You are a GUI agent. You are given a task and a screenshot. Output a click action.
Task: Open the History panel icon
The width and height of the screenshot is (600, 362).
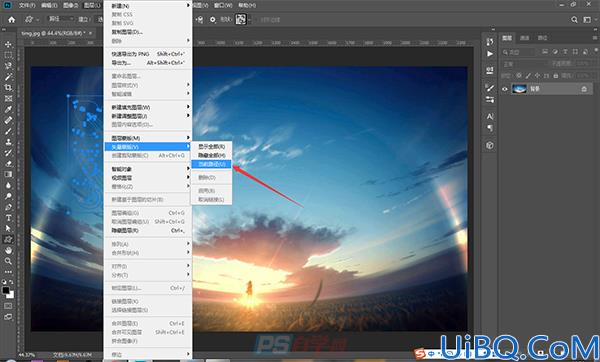tap(490, 42)
